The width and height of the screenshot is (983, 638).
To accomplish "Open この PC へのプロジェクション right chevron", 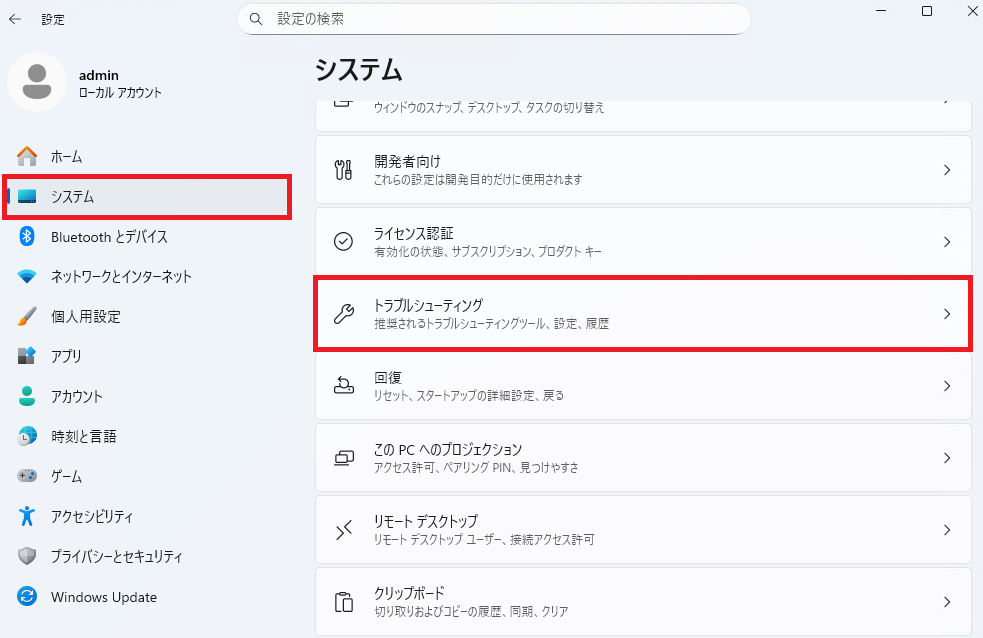I will click(x=947, y=458).
